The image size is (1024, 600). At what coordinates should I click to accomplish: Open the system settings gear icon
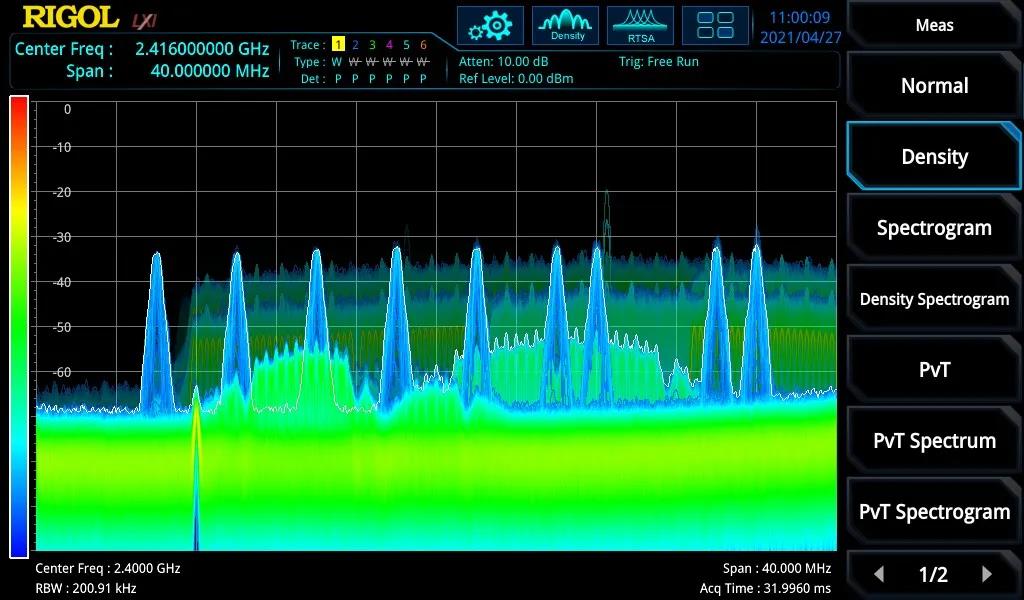[490, 26]
